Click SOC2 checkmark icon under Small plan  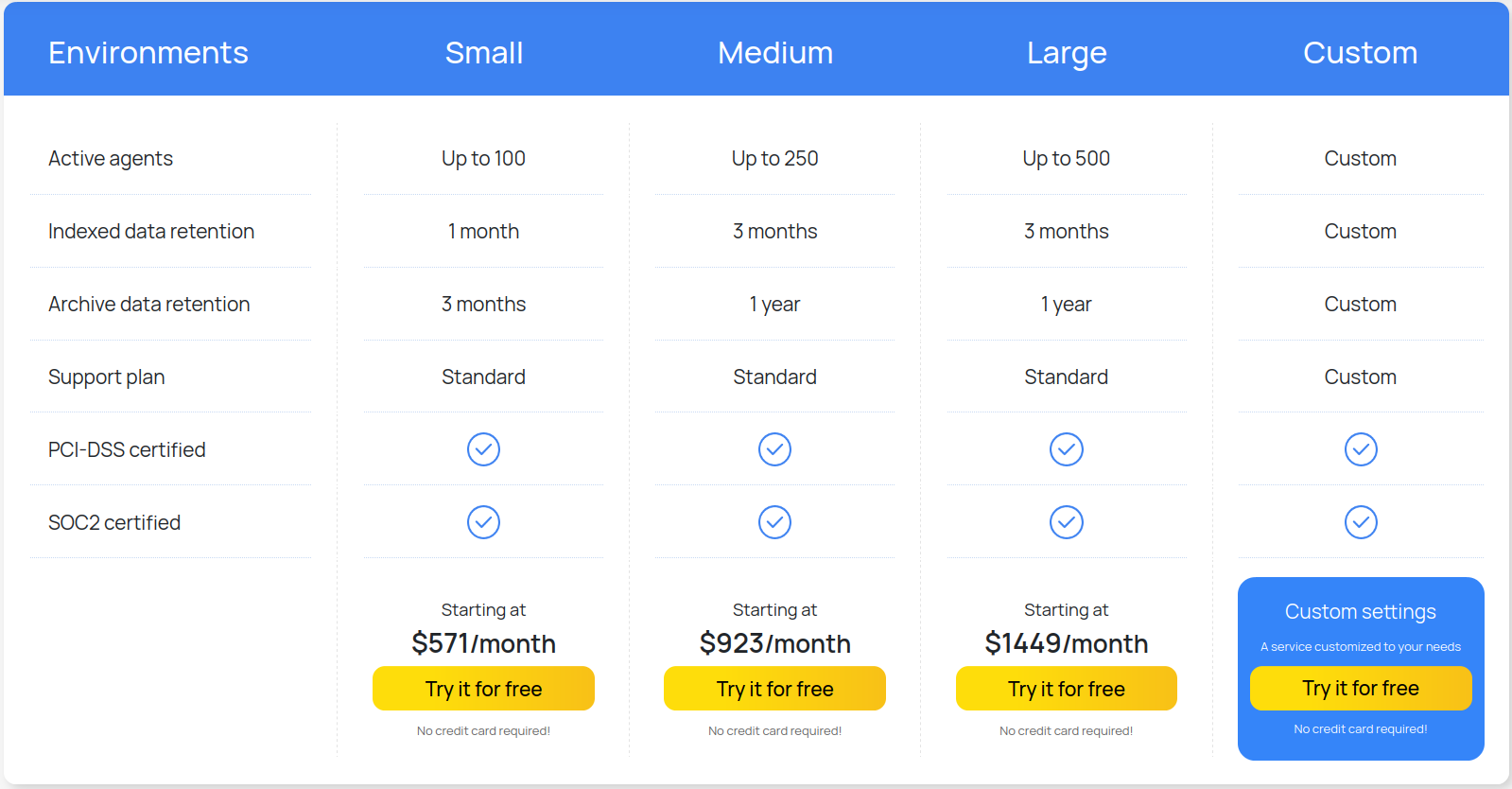coord(483,522)
